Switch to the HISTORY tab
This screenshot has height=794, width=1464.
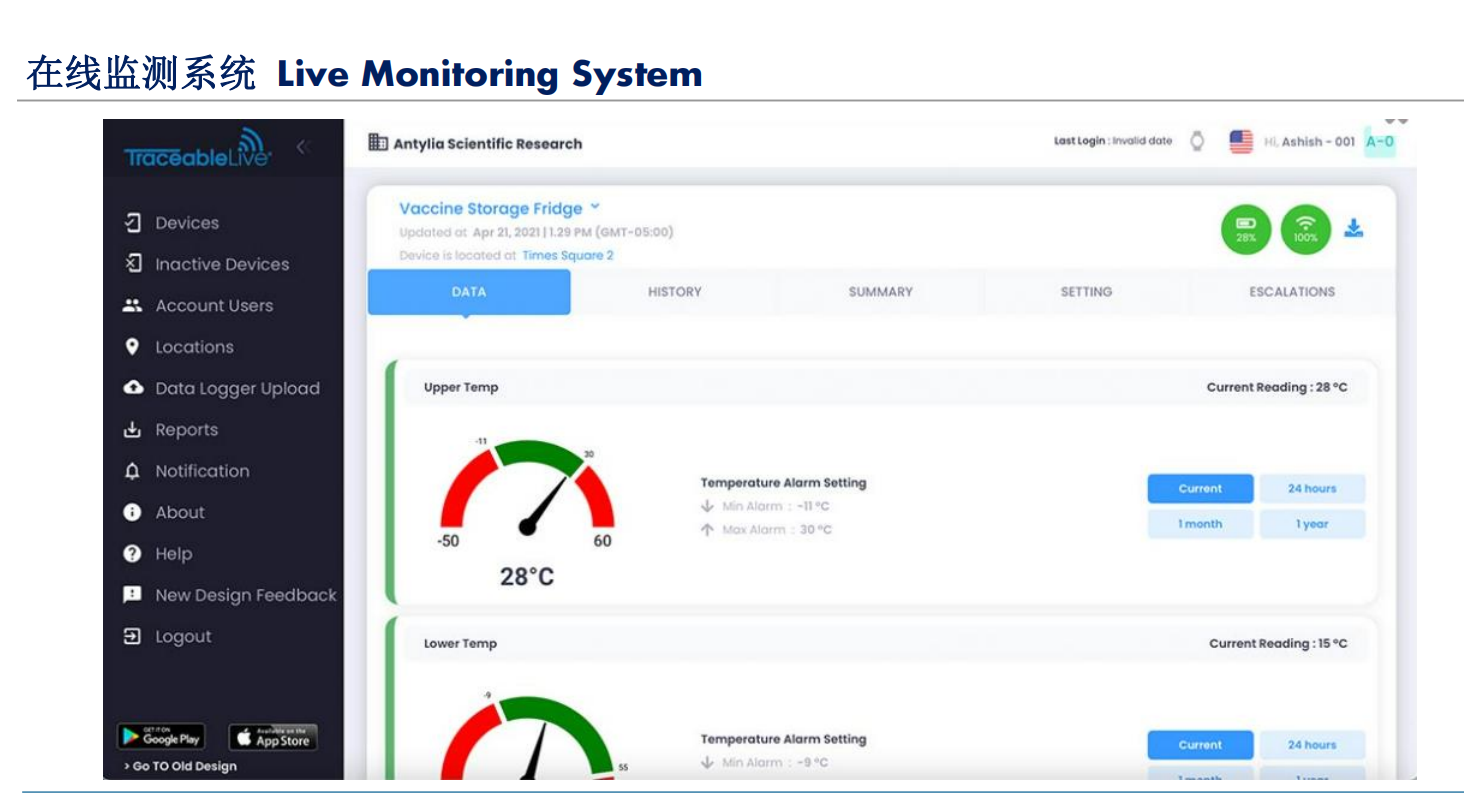pyautogui.click(x=674, y=292)
